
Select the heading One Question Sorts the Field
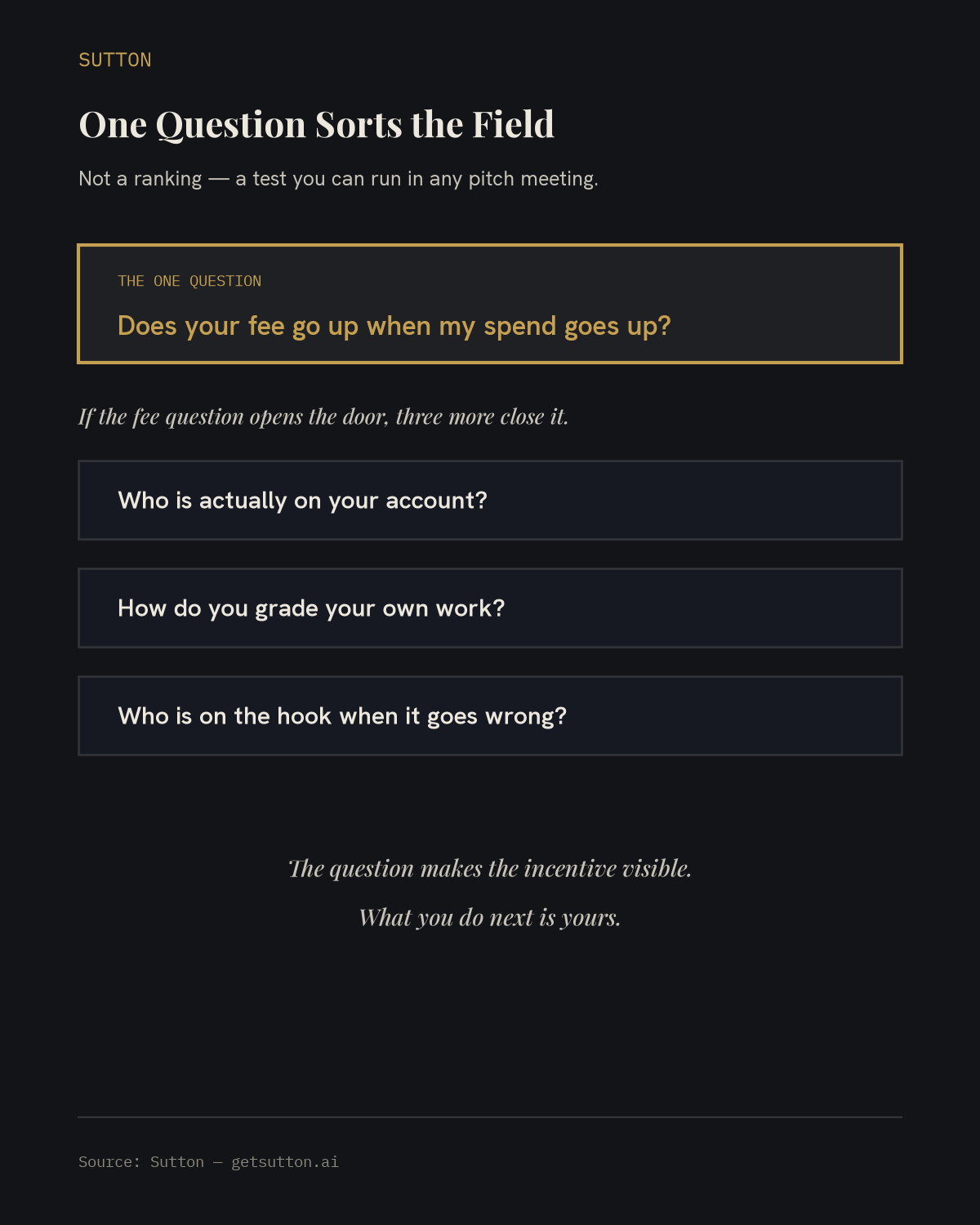coord(316,125)
